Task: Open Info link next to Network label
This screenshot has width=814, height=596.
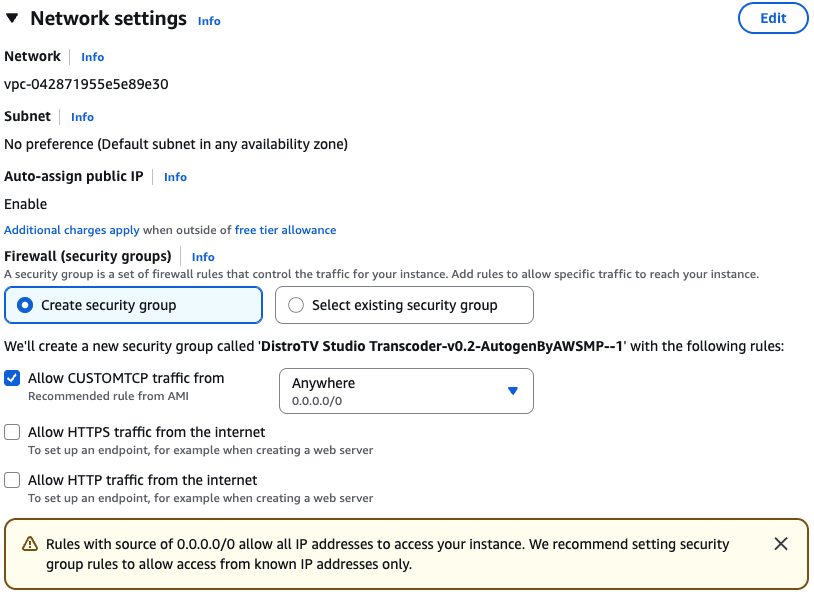Action: click(92, 57)
